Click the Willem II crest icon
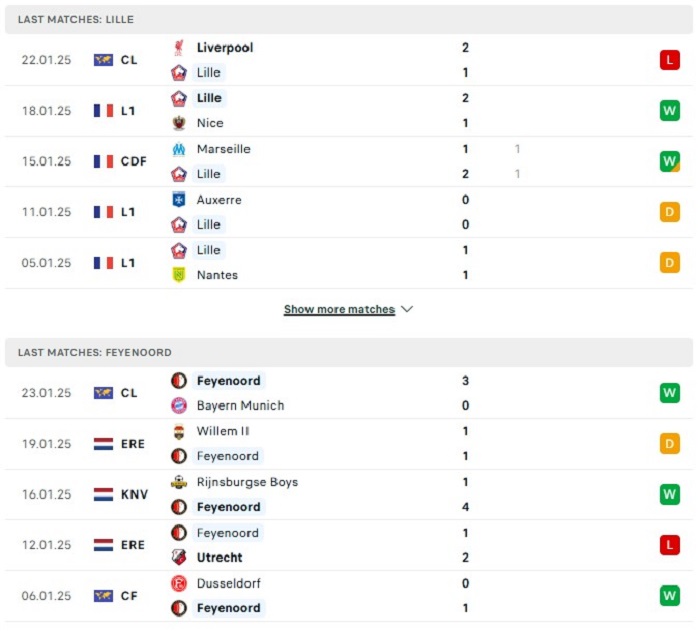 [179, 431]
